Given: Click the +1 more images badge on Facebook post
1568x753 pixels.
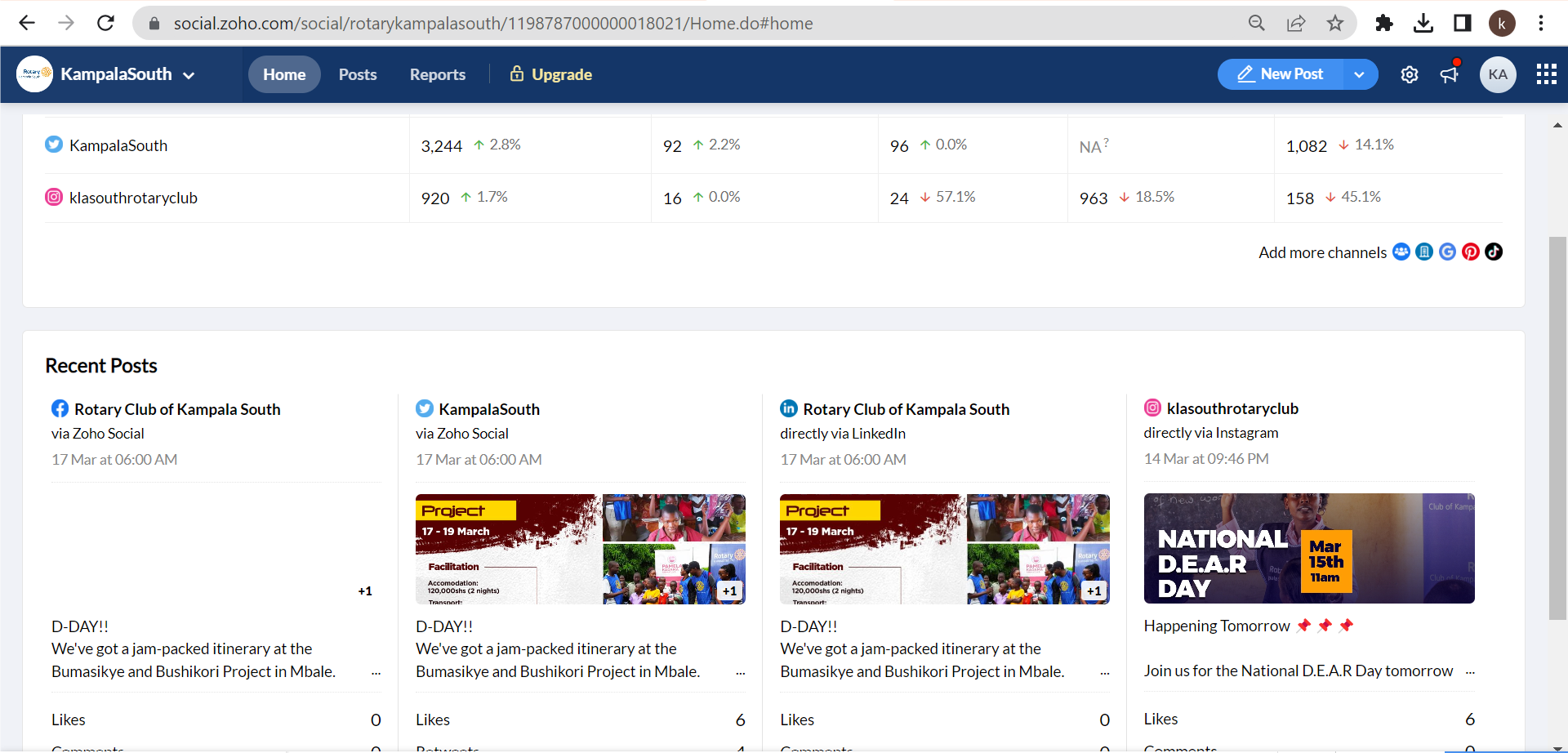Looking at the screenshot, I should (365, 591).
